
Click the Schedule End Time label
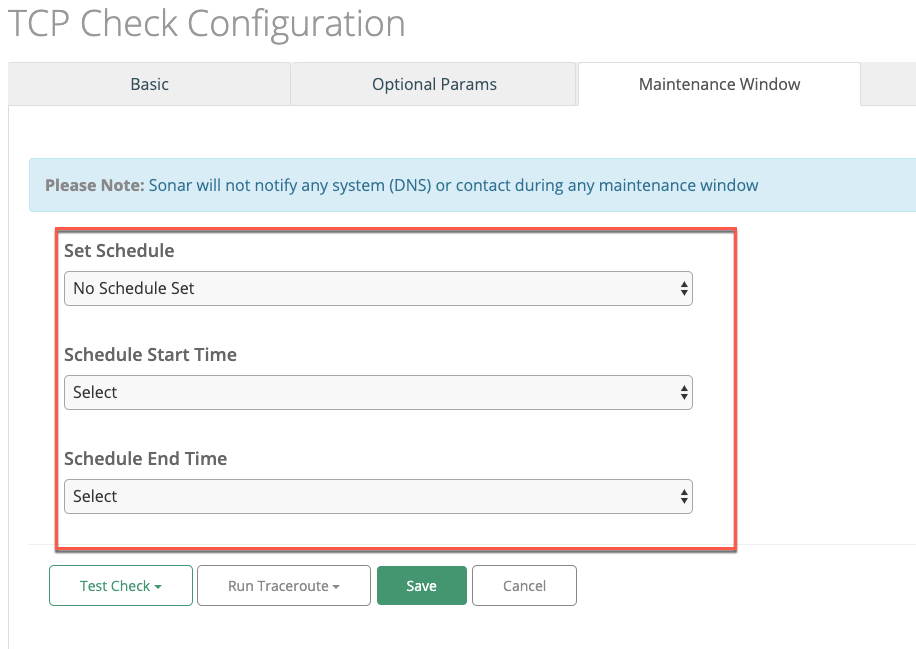click(x=145, y=459)
